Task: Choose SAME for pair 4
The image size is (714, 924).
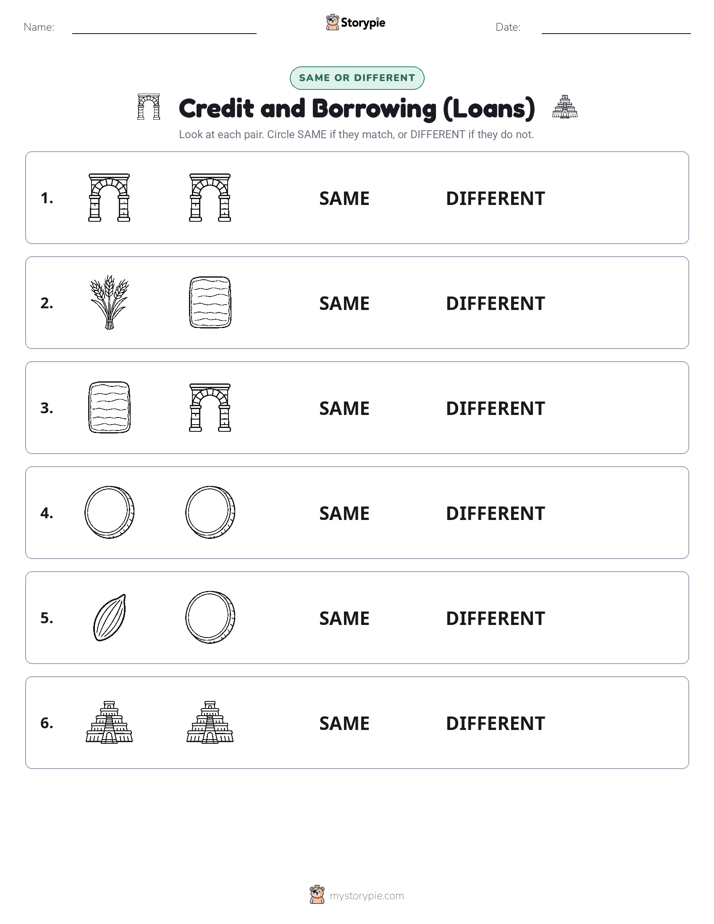Action: pyautogui.click(x=344, y=513)
